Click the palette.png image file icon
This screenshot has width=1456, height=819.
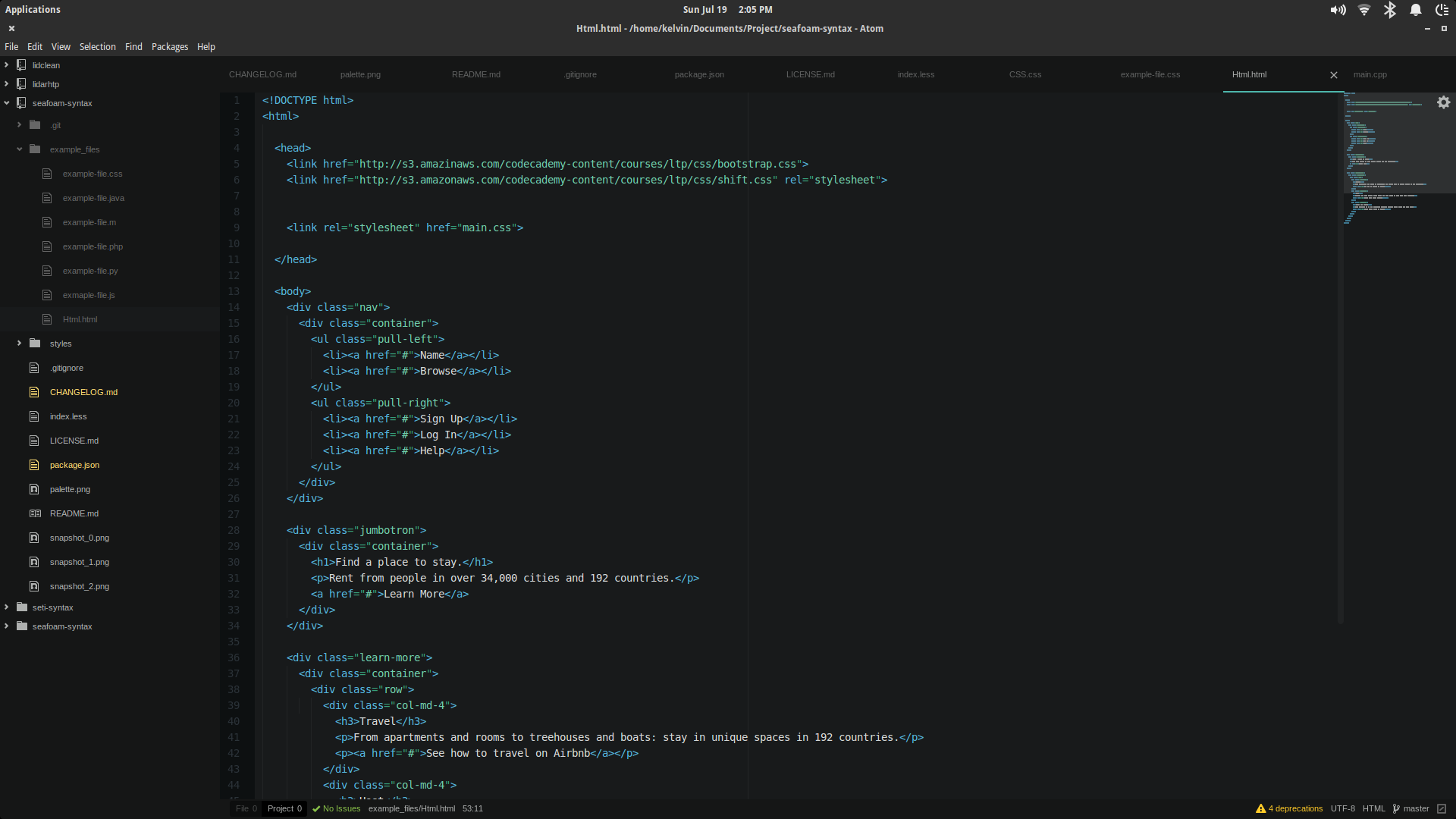point(34,489)
